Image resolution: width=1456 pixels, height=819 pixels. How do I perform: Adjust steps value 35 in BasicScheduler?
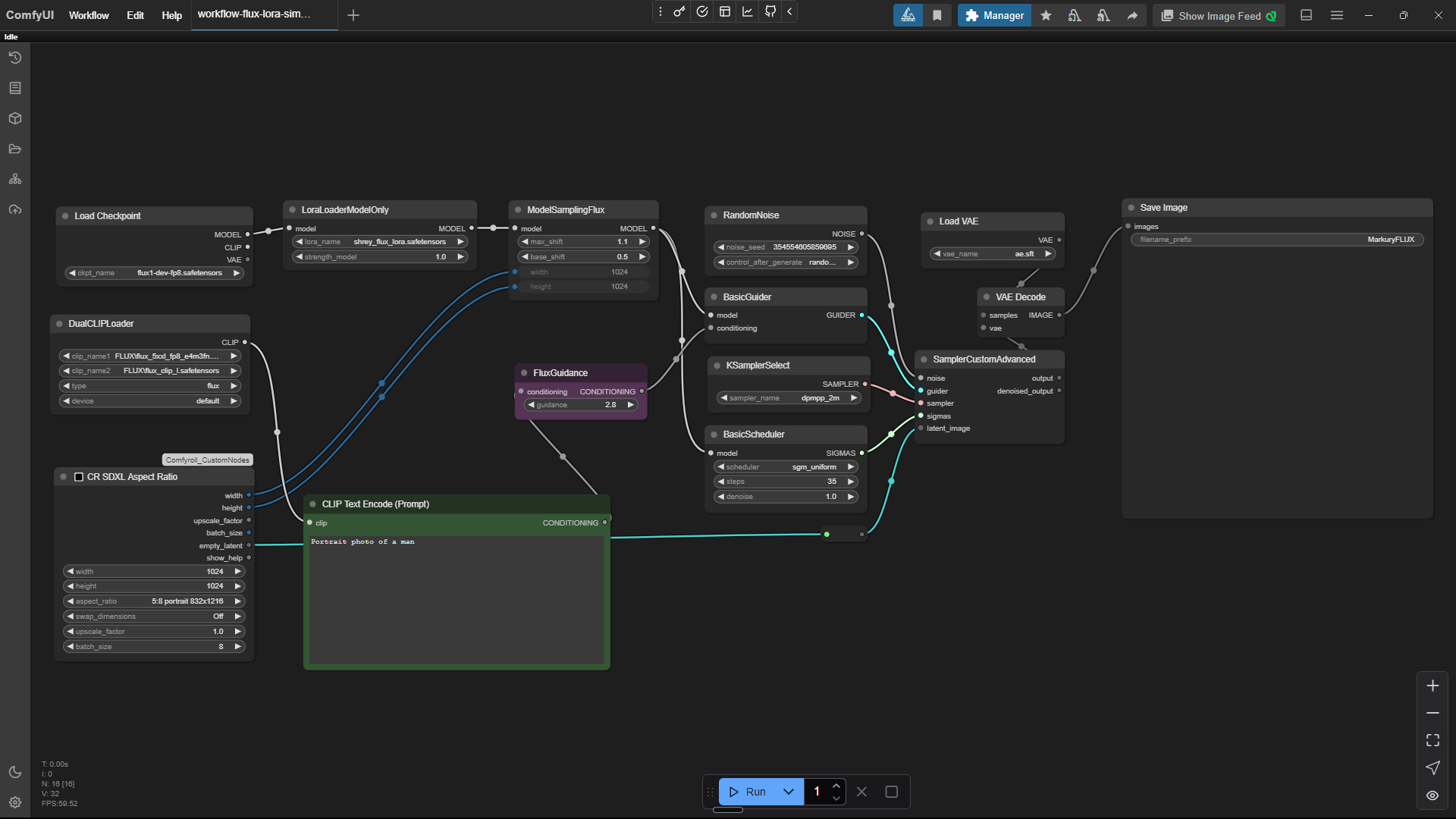tap(786, 482)
